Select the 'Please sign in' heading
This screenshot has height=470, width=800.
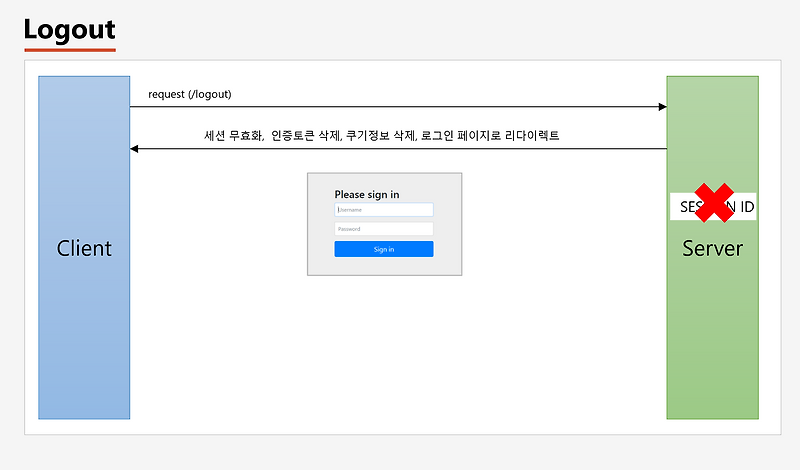point(367,194)
